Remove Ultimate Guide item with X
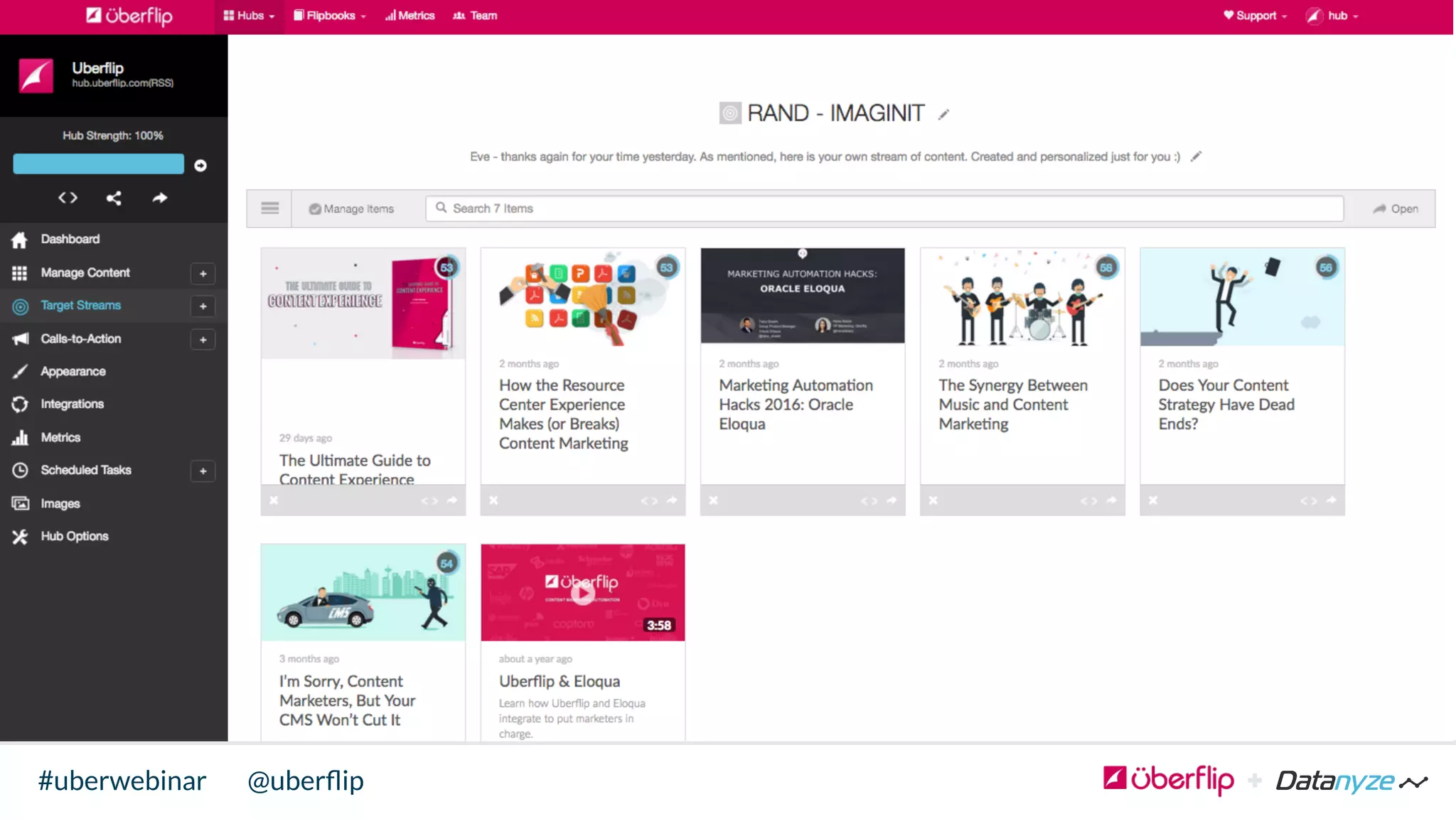Screen dimensions: 1456x819 pyautogui.click(x=274, y=500)
